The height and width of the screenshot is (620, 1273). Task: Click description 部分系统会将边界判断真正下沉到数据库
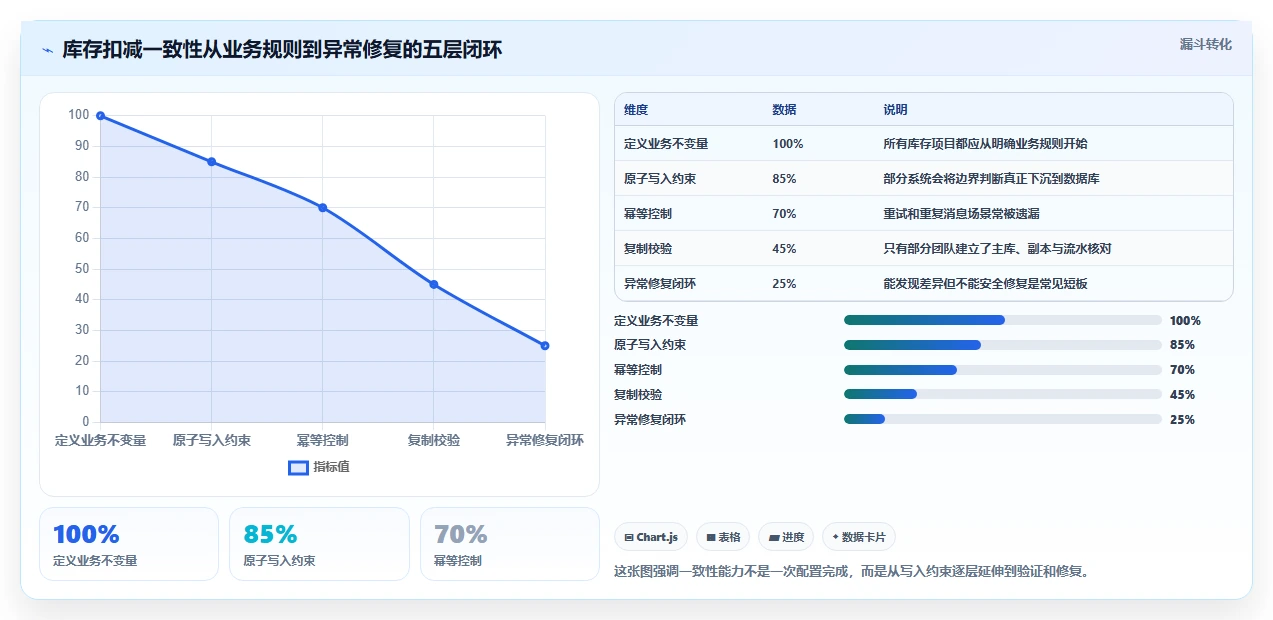coord(991,179)
